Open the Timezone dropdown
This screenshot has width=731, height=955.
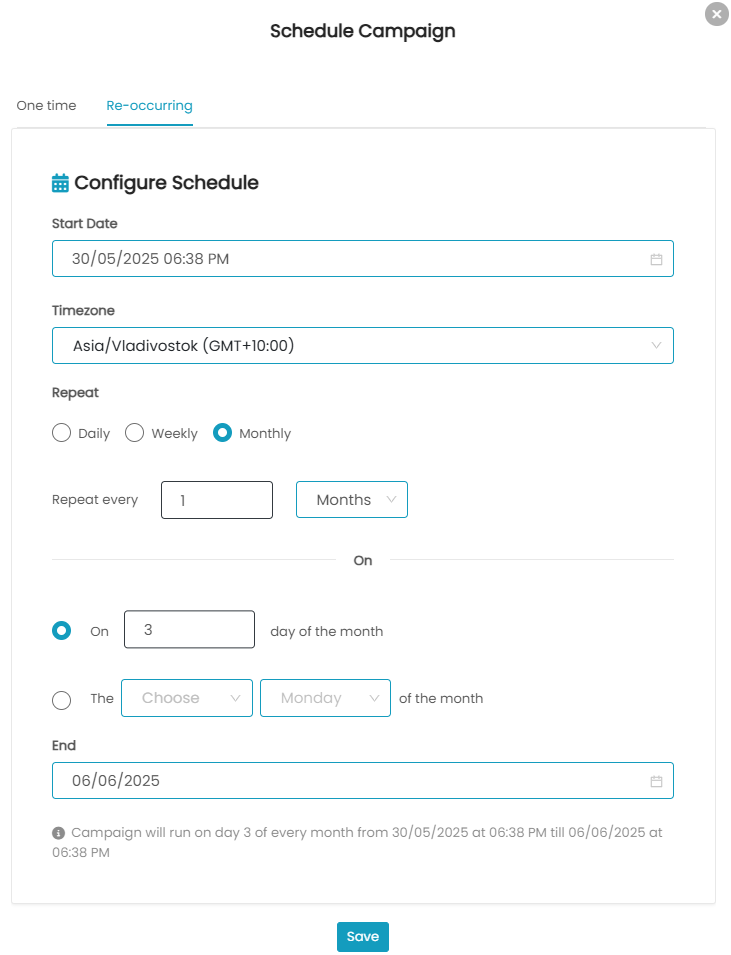363,345
